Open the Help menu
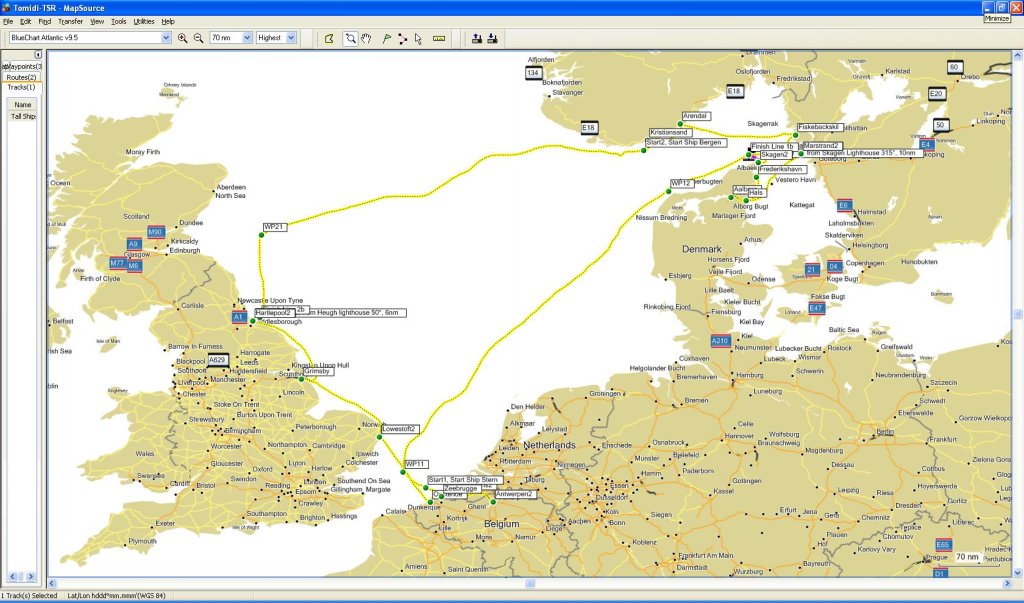The image size is (1024, 603). [x=168, y=22]
